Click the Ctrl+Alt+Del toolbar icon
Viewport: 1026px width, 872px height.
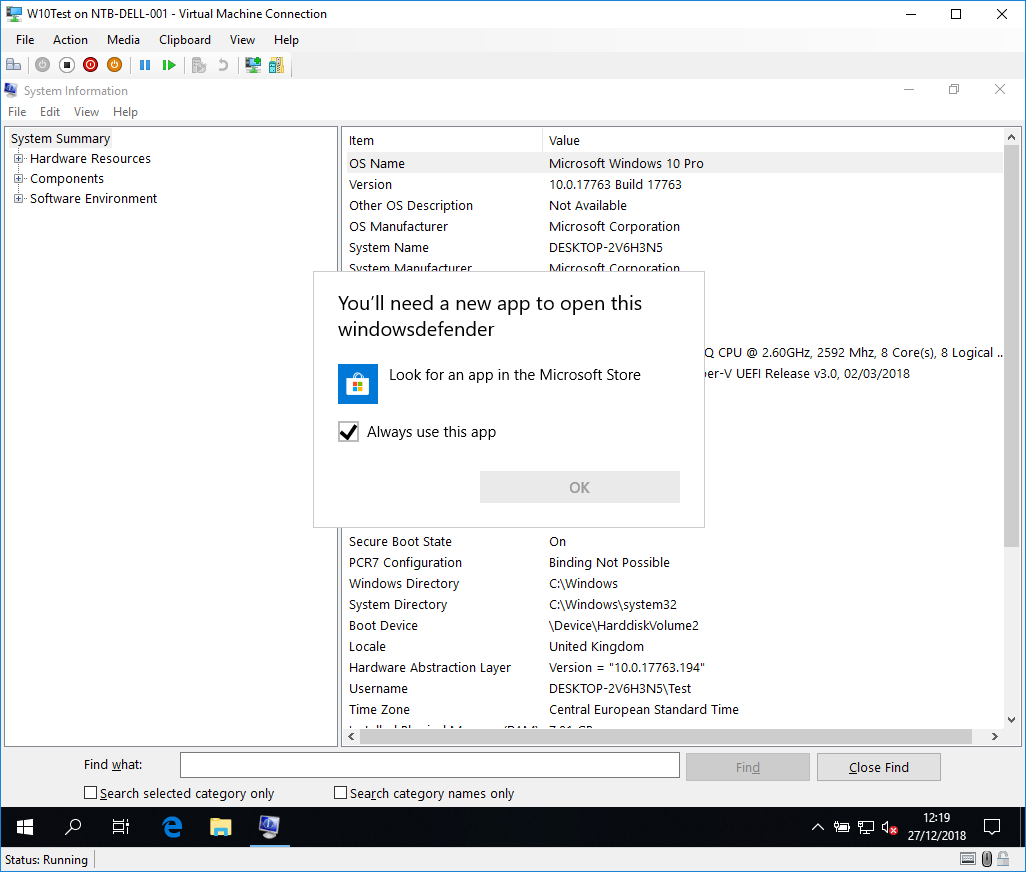point(13,65)
